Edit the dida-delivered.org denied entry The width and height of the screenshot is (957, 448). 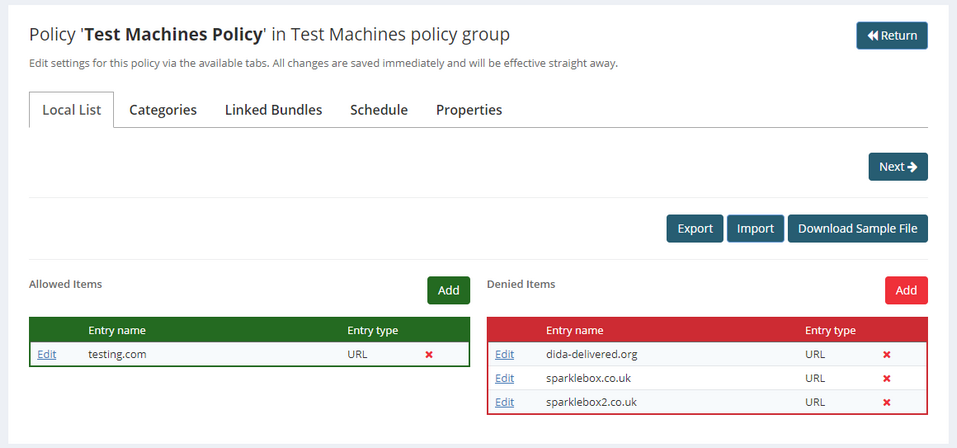click(504, 354)
